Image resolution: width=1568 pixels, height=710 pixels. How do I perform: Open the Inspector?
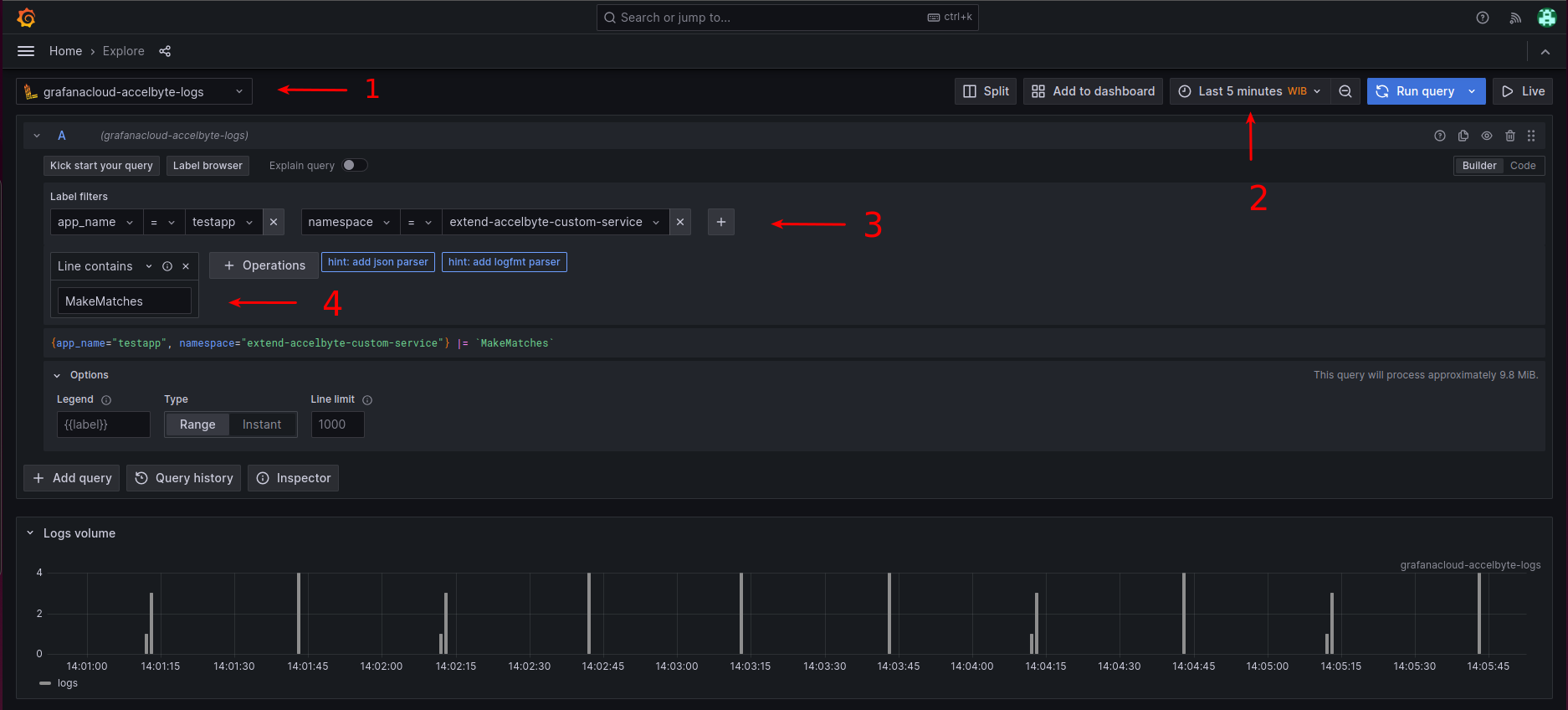[x=293, y=478]
